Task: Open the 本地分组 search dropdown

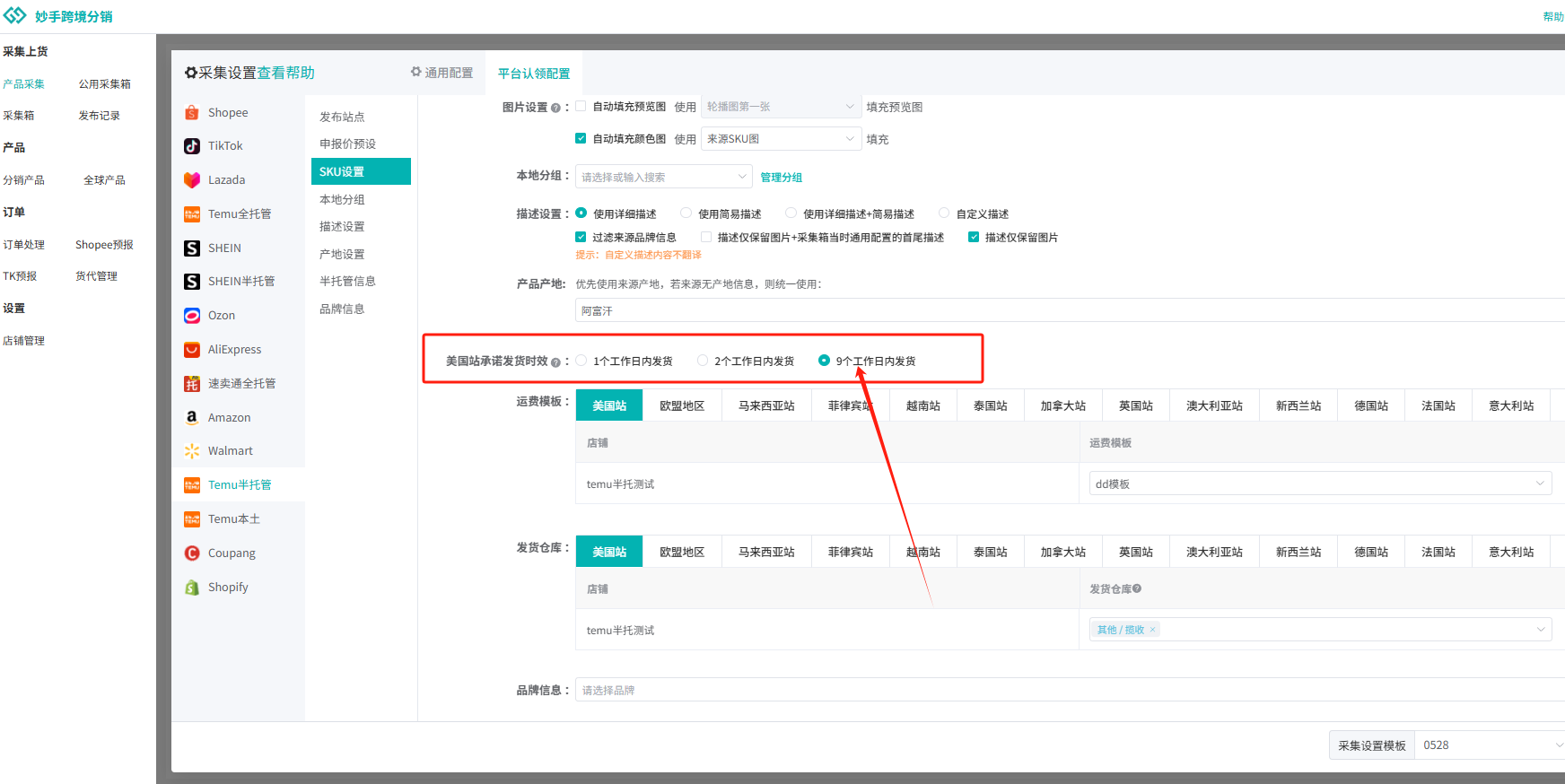Action: click(x=664, y=177)
